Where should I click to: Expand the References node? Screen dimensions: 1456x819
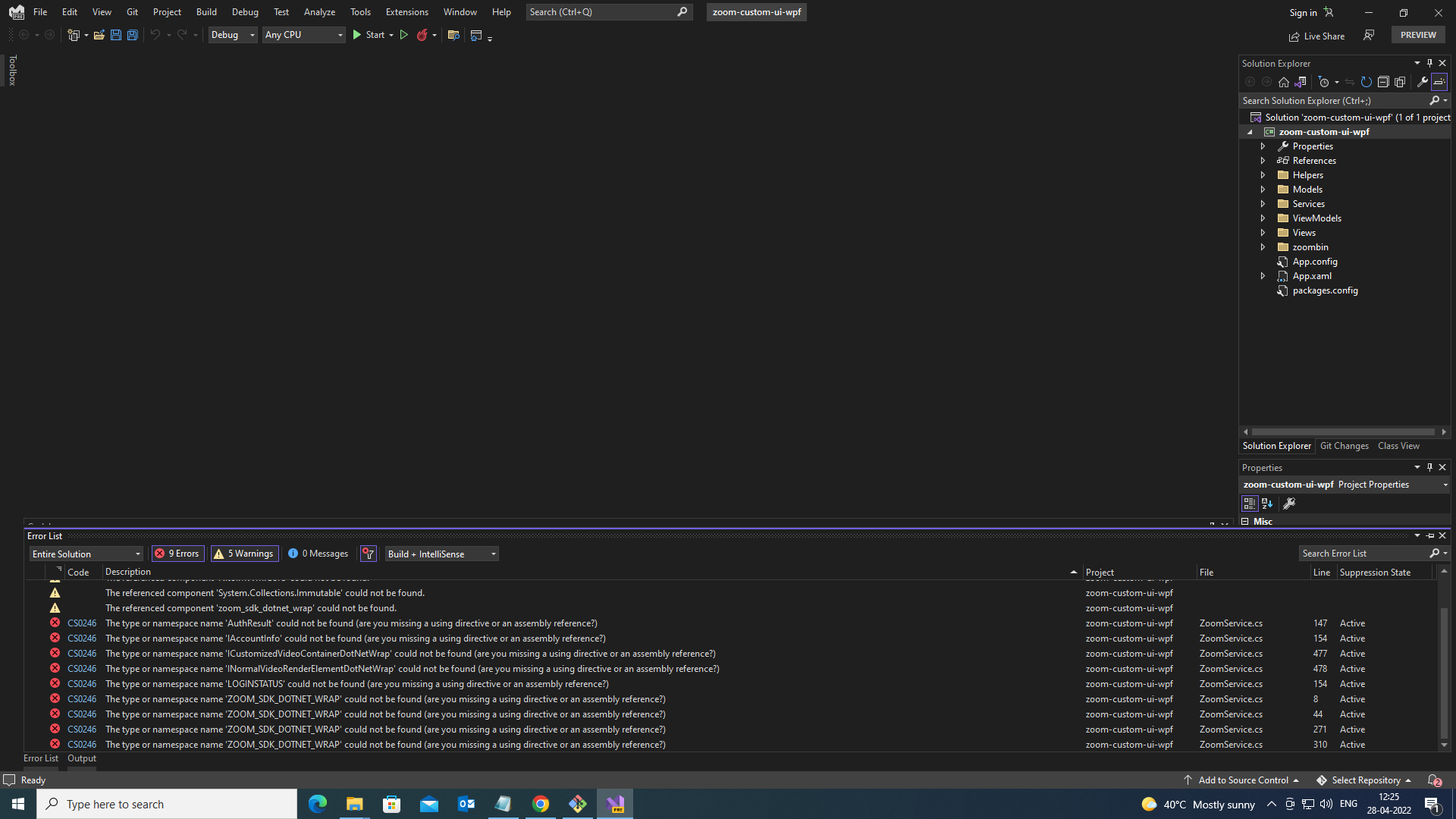point(1263,160)
